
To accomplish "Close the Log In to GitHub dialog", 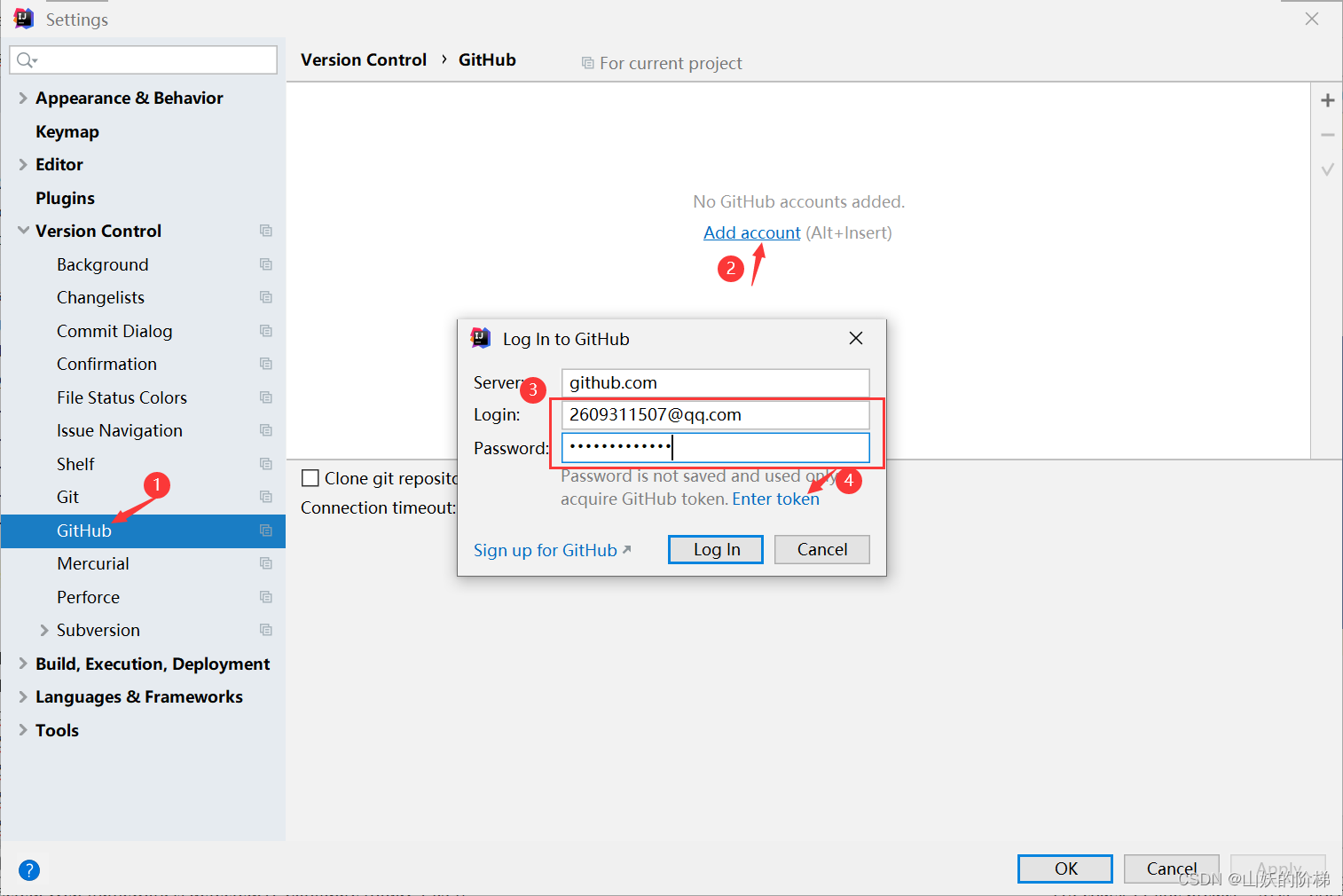I will pos(856,338).
